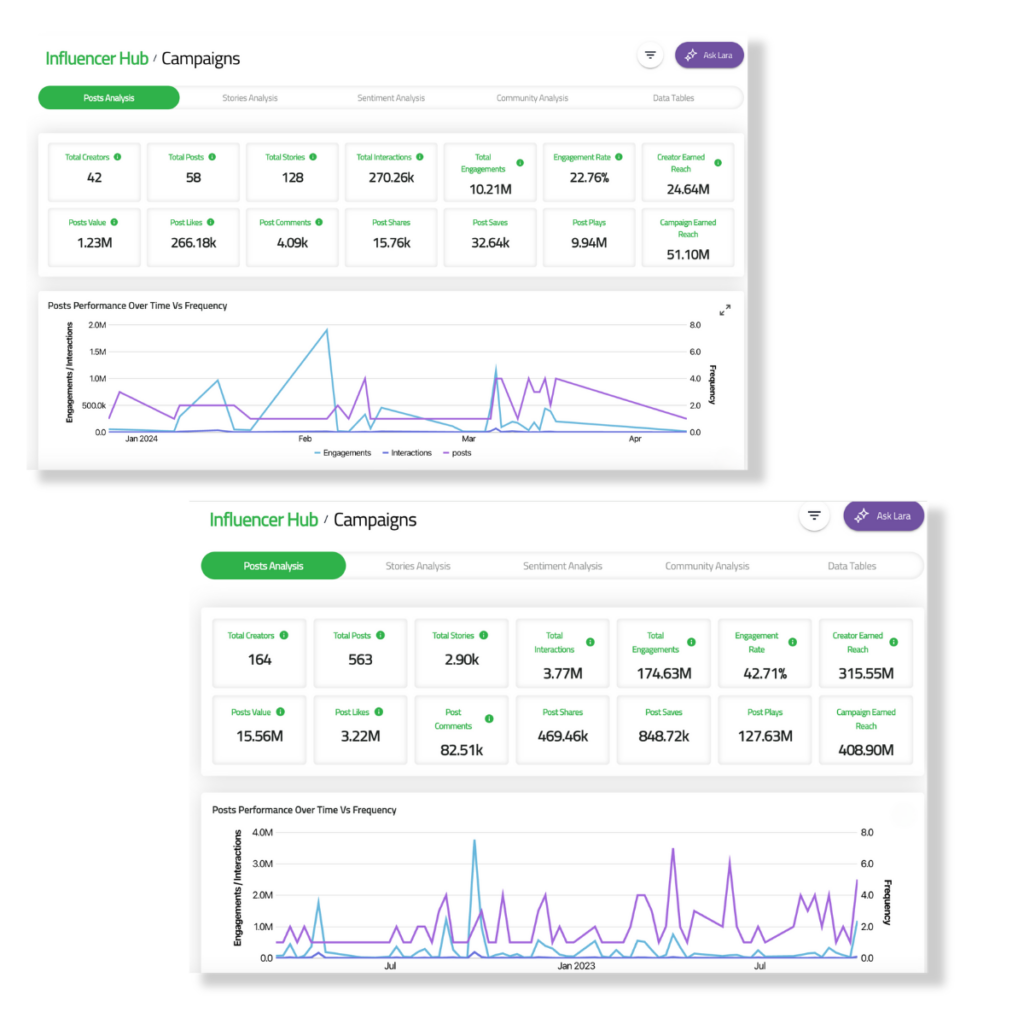1024x1024 pixels.
Task: Open the filter icon beside the upper Ask Lara button
Action: click(650, 56)
